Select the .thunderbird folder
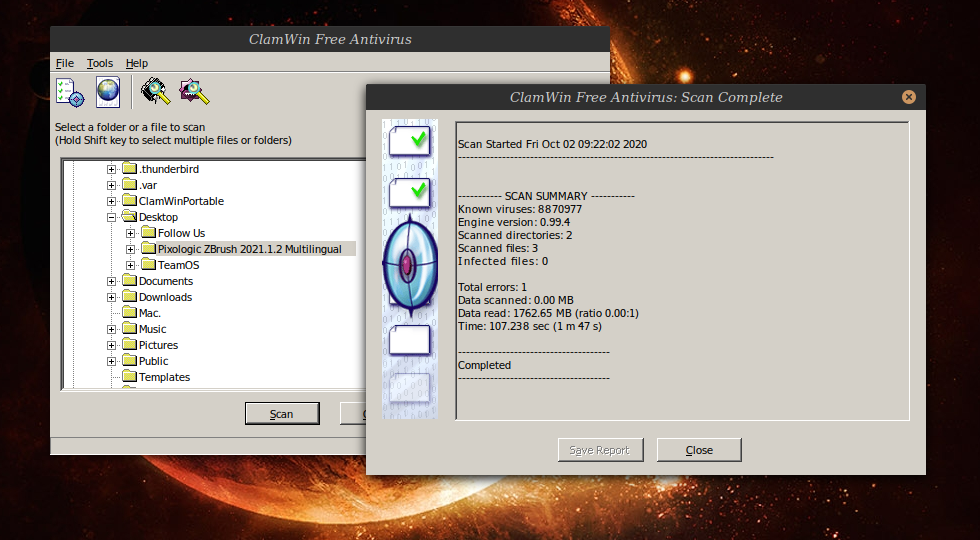The height and width of the screenshot is (540, 980). (x=169, y=169)
